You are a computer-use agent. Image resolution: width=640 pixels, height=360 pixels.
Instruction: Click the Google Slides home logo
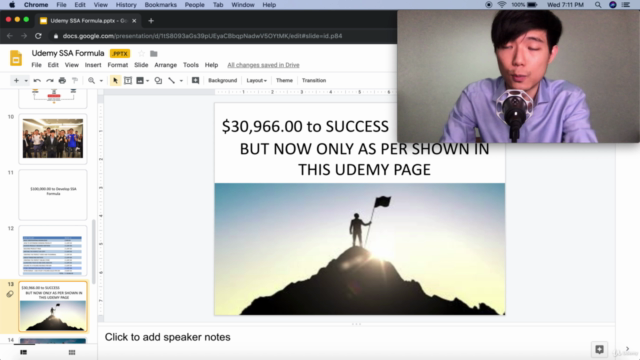coord(16,58)
